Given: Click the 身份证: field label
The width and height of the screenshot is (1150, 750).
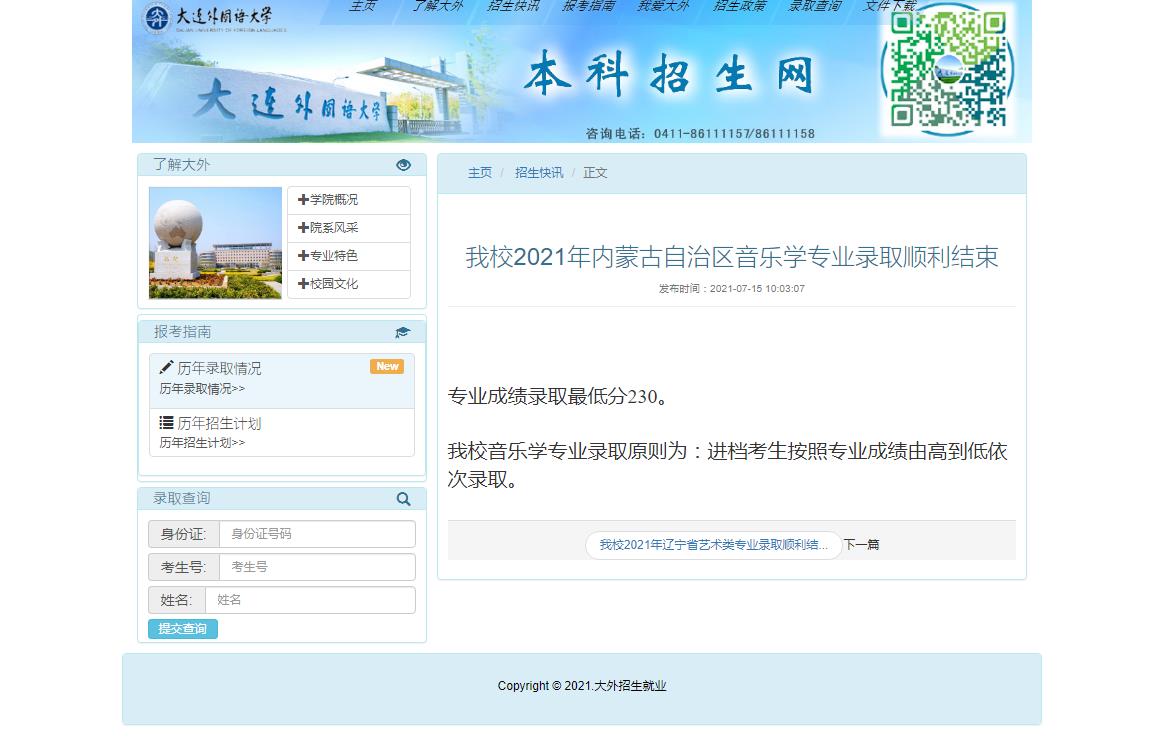Looking at the screenshot, I should tap(184, 534).
